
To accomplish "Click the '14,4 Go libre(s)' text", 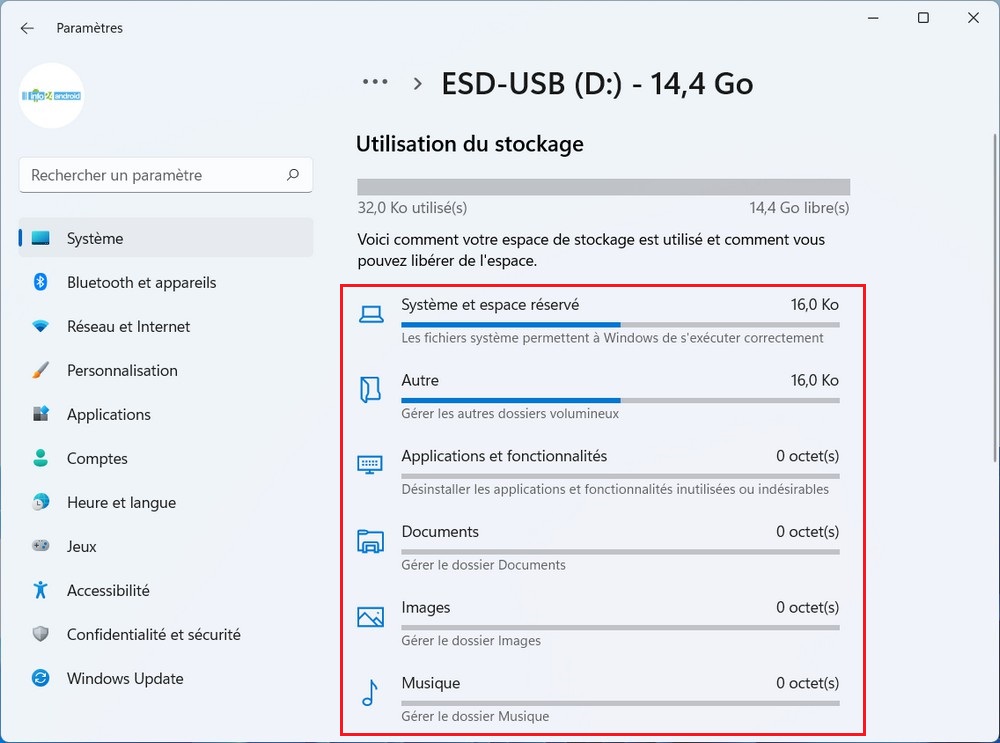I will point(799,208).
